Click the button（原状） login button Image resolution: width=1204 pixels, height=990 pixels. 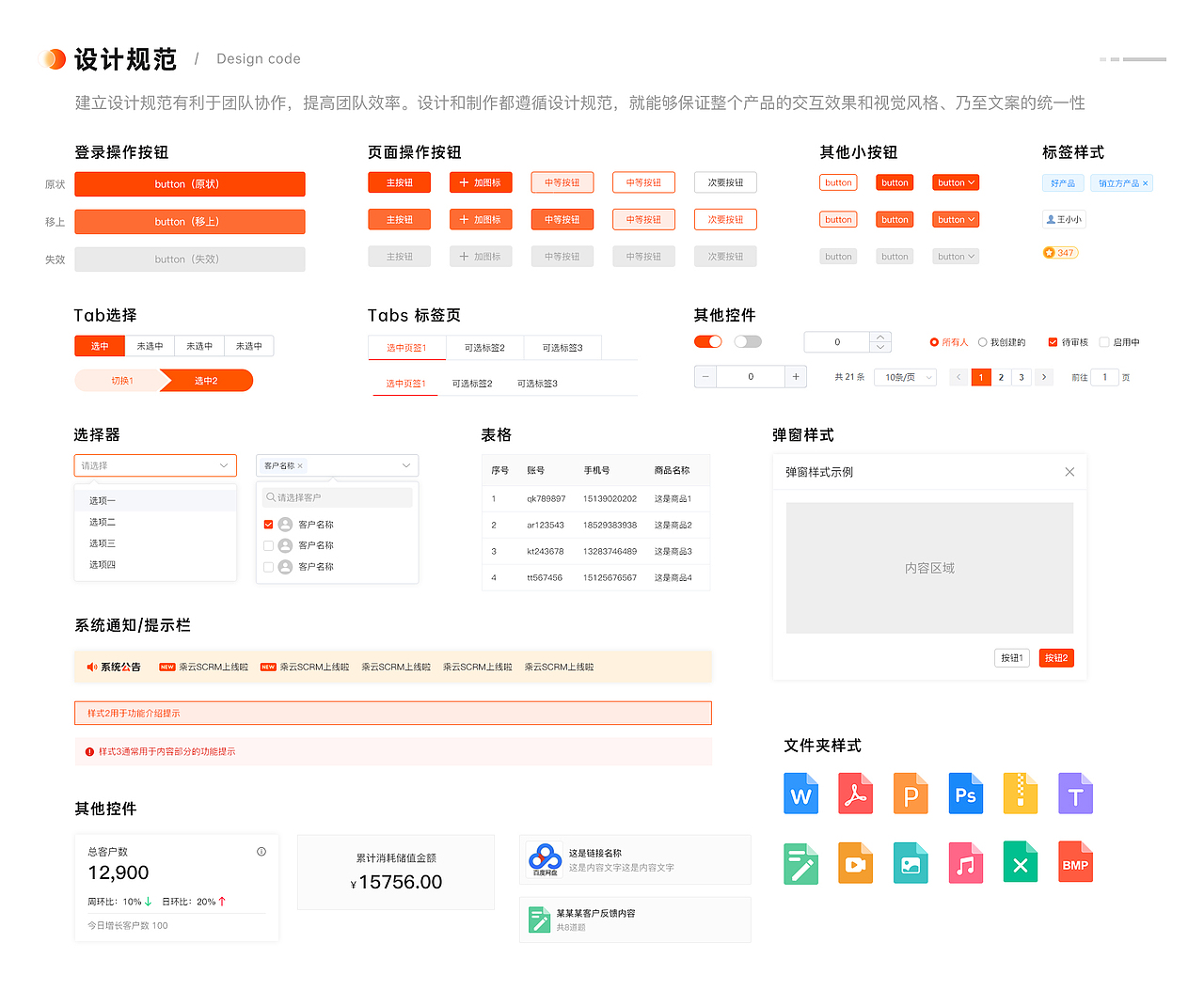190,184
